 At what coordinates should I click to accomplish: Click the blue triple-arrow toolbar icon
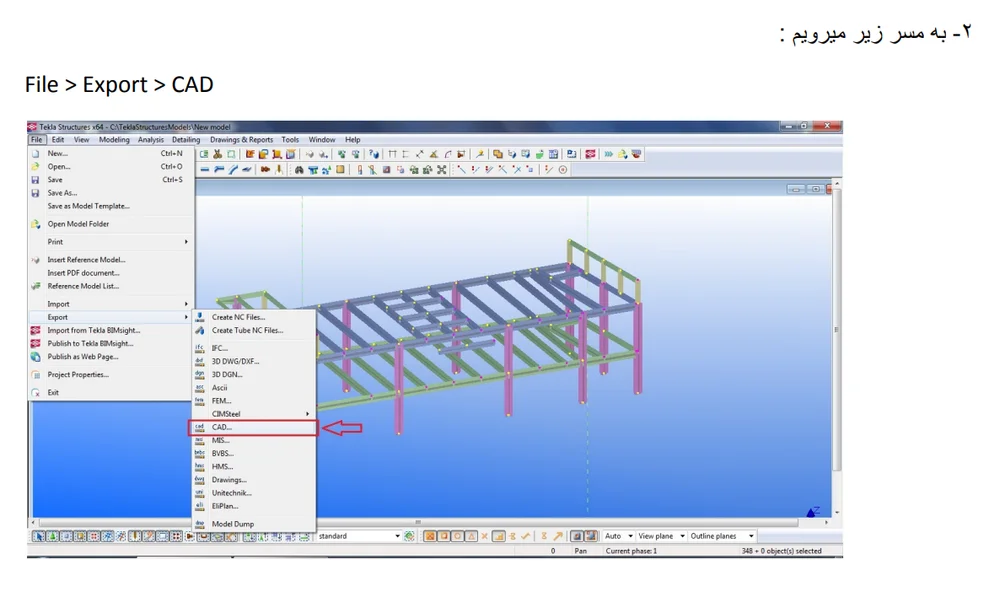608,154
